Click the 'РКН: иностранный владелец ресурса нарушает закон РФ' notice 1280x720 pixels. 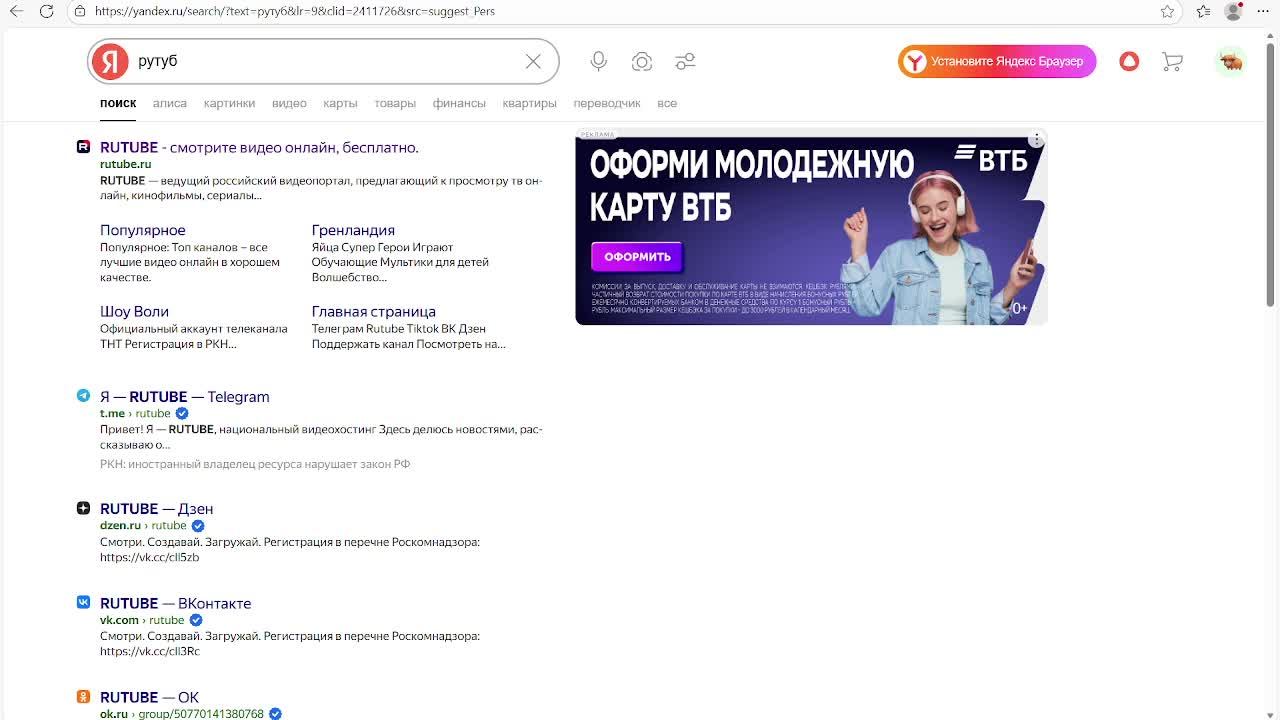(255, 464)
